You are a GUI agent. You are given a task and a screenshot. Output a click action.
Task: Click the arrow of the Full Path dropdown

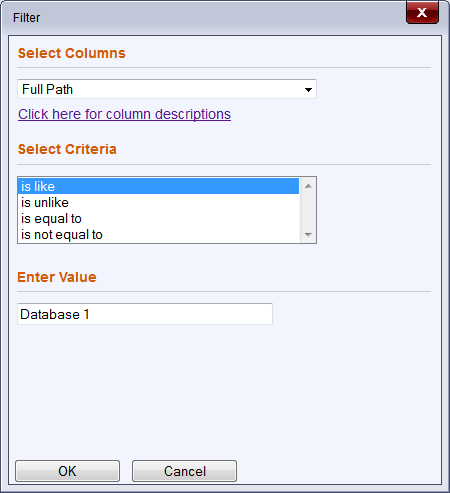click(308, 89)
